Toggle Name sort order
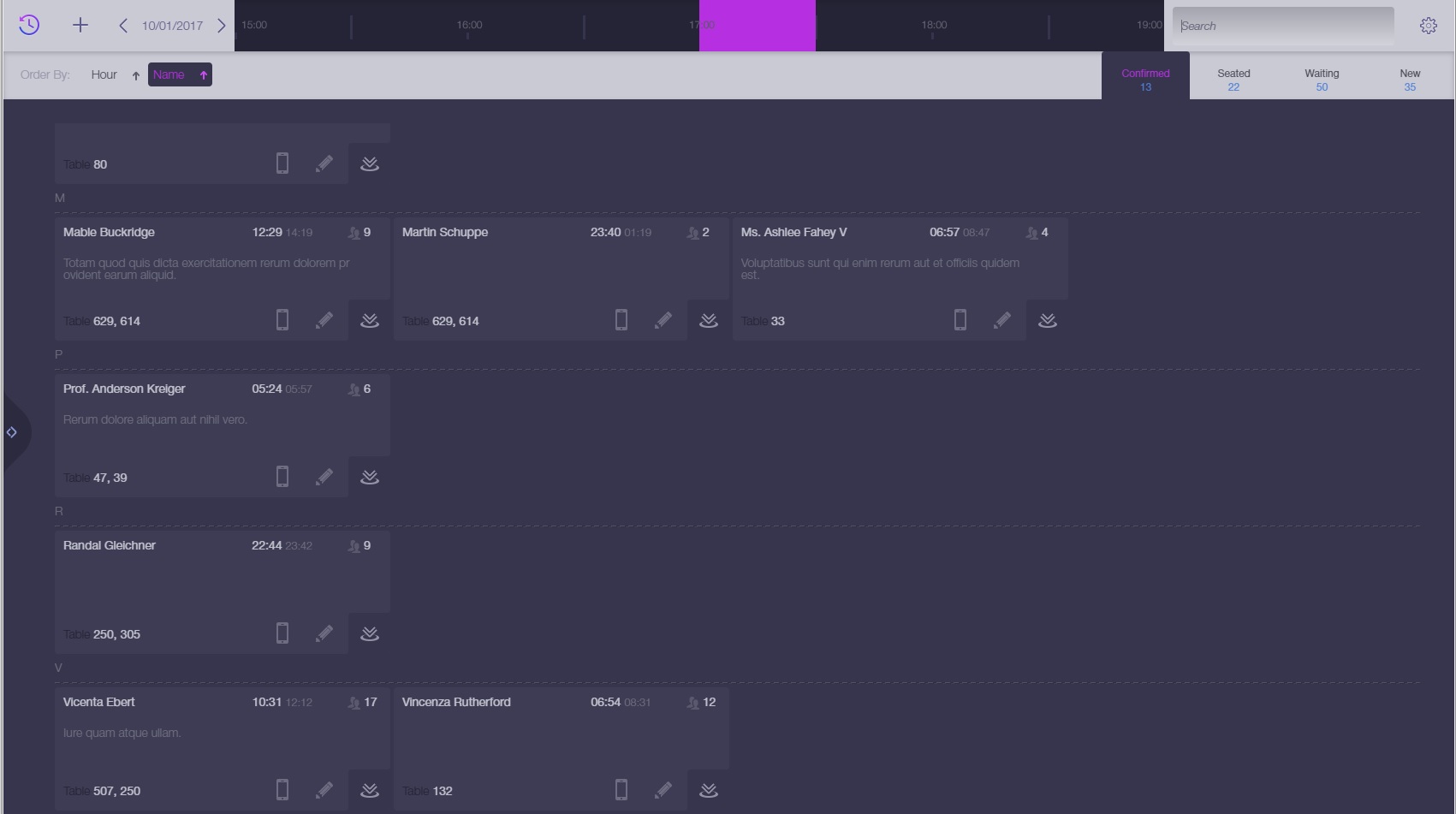 [x=180, y=74]
